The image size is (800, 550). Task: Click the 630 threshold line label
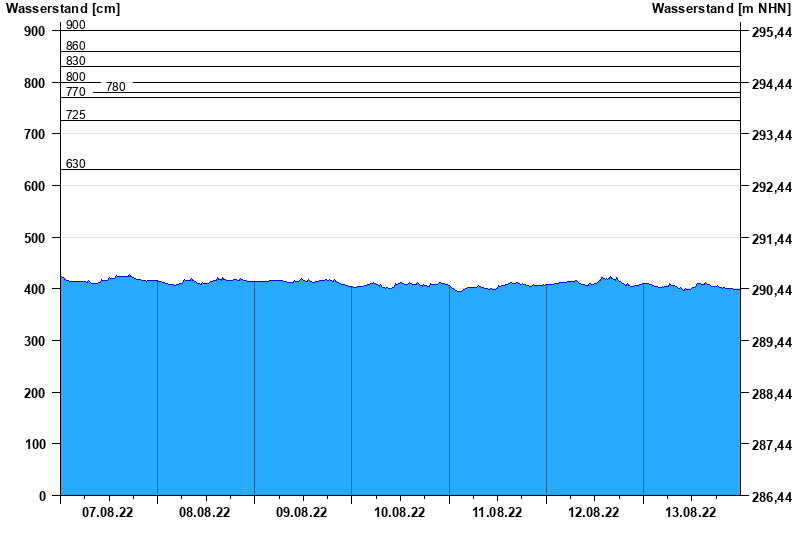(75, 164)
